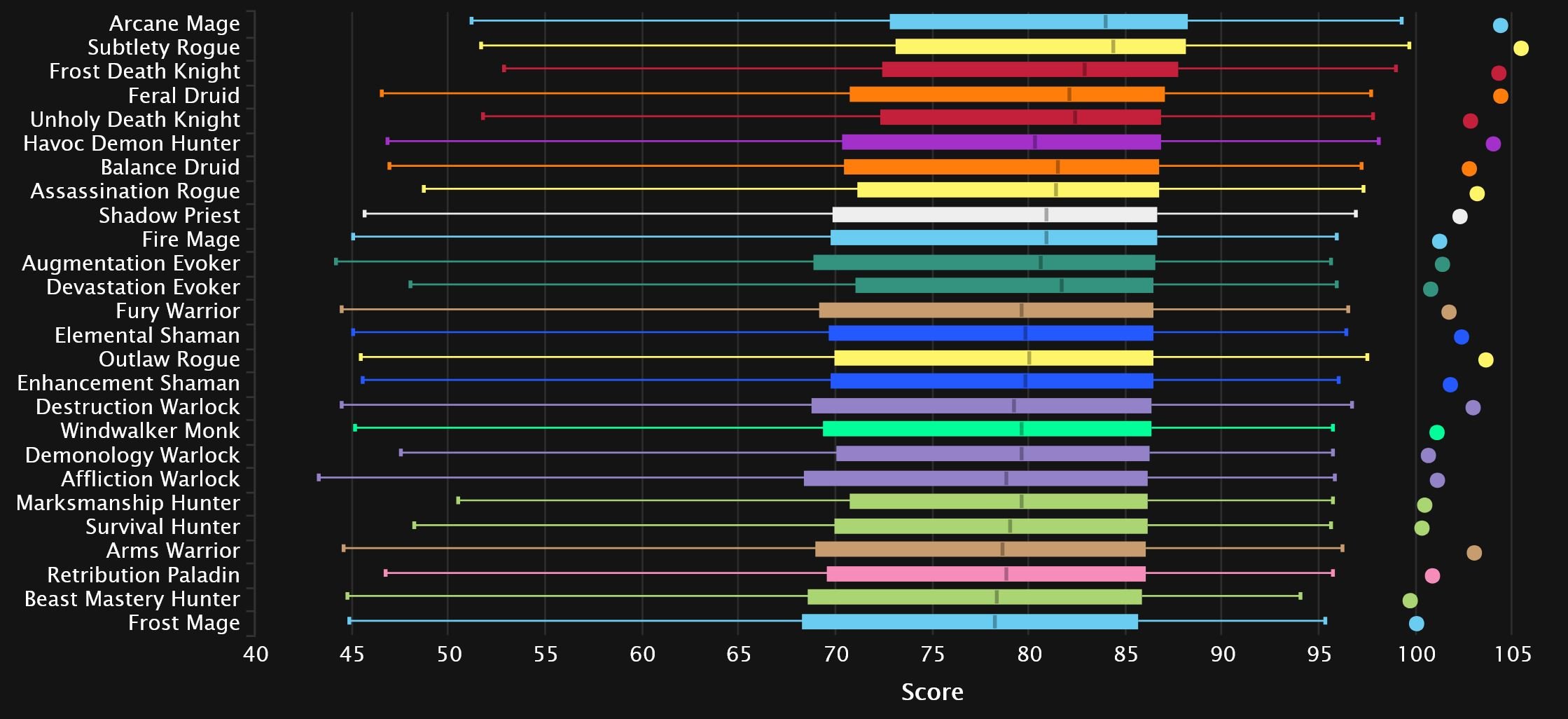Select the Arcane Mage box bar
This screenshot has height=719, width=1568.
(x=1038, y=22)
